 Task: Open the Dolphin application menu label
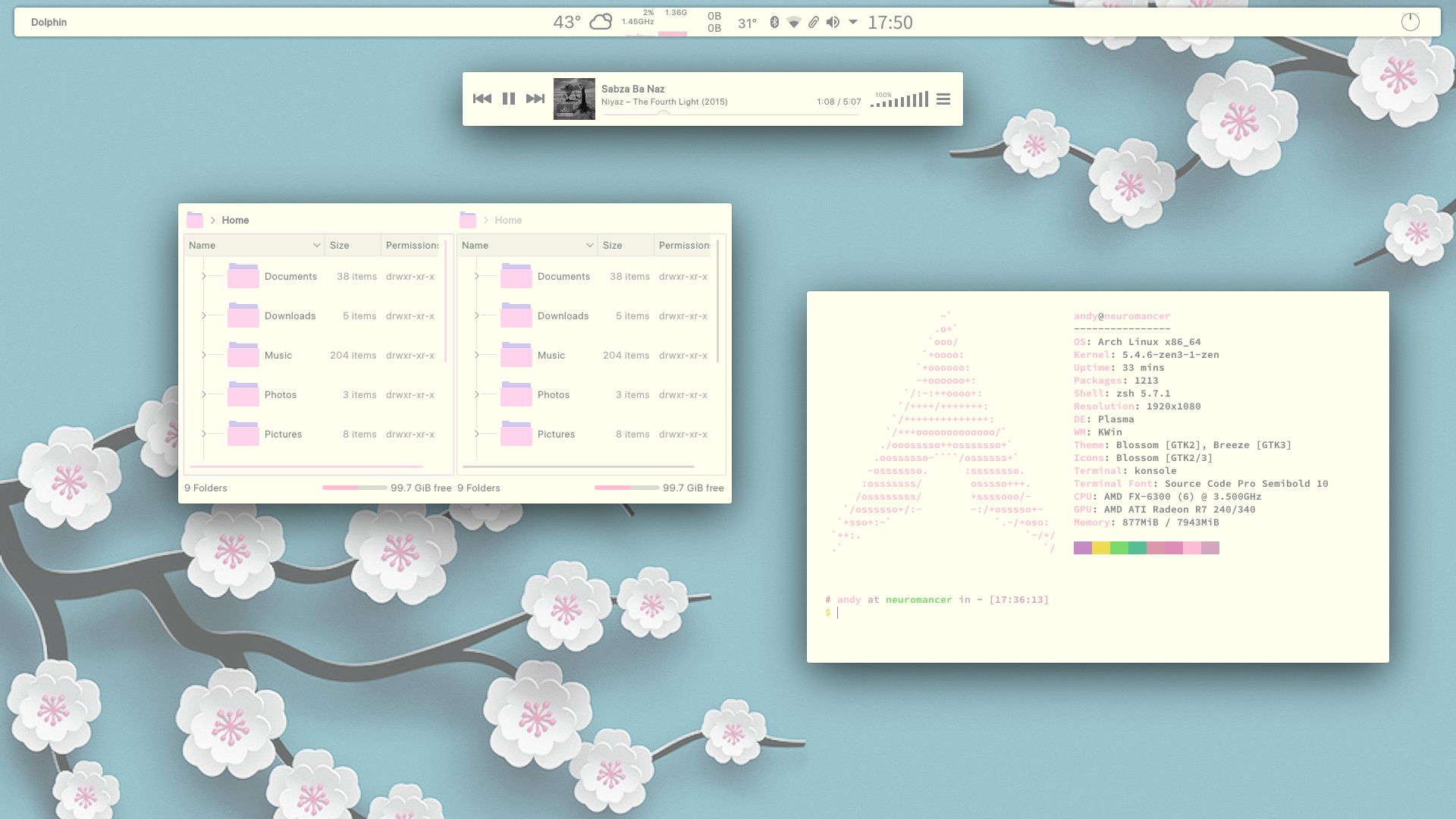point(49,22)
